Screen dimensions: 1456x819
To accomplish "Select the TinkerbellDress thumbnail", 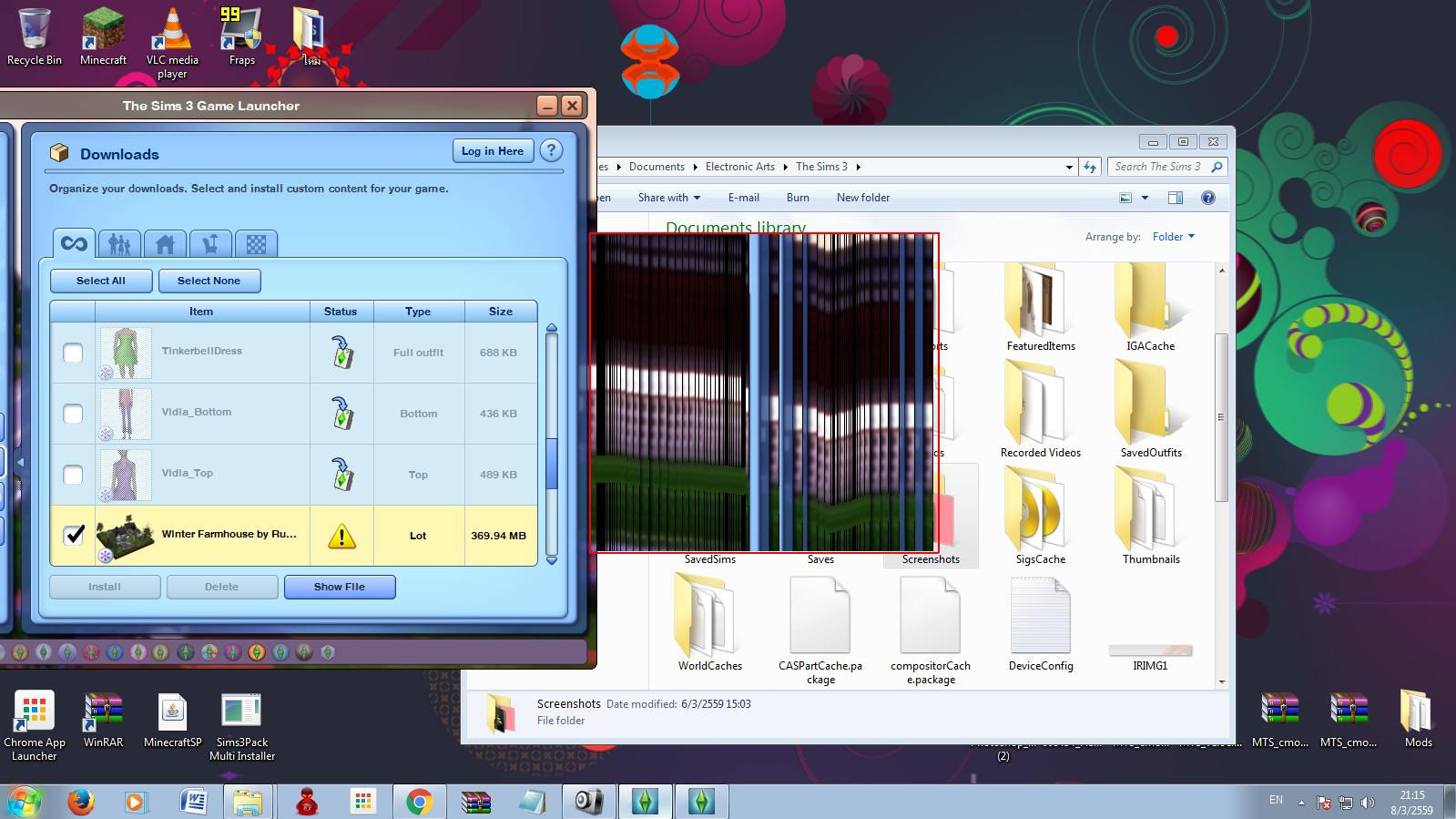I will tap(125, 353).
